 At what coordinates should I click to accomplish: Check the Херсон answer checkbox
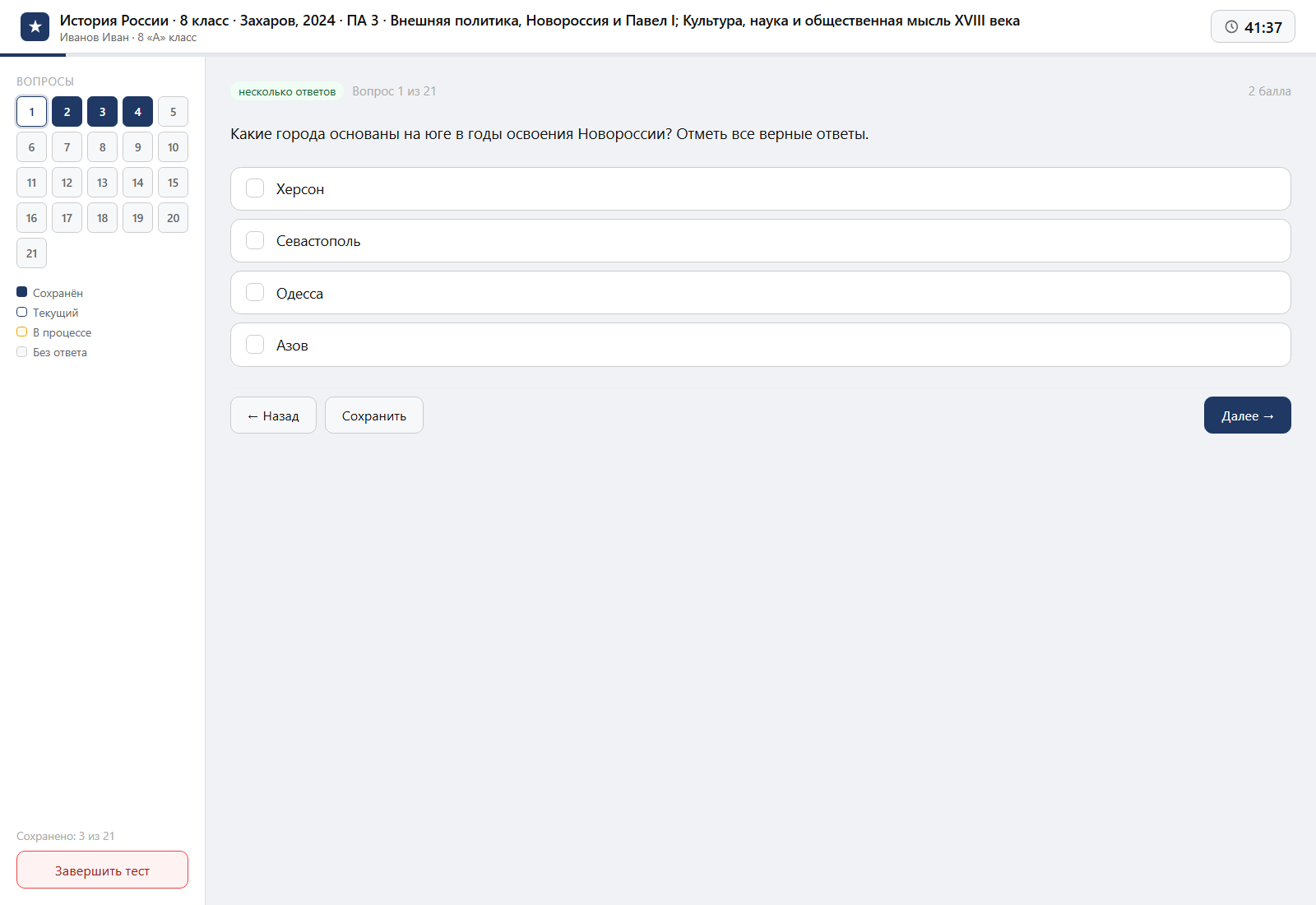[255, 188]
